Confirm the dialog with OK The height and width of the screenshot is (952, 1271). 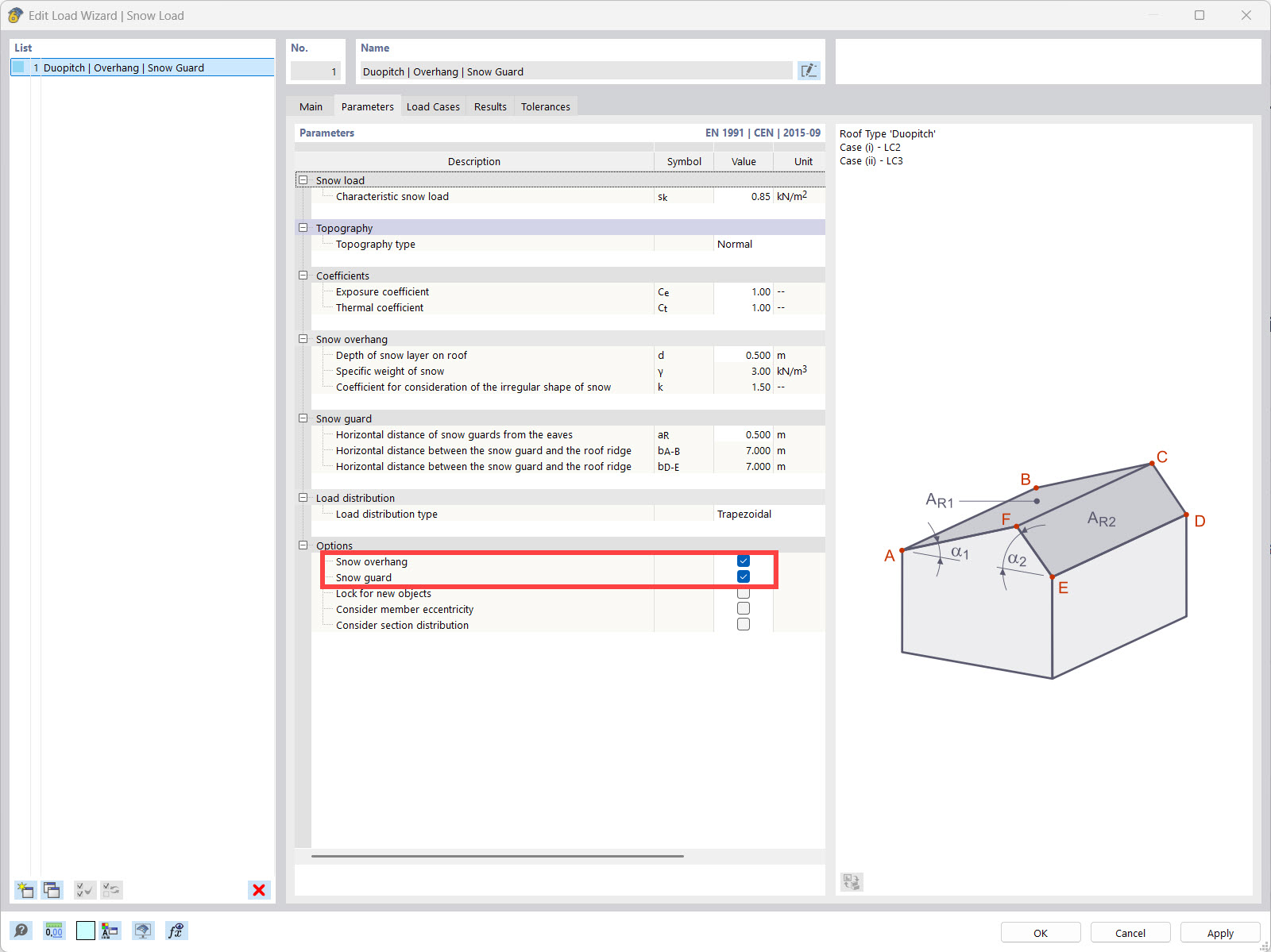click(1040, 932)
